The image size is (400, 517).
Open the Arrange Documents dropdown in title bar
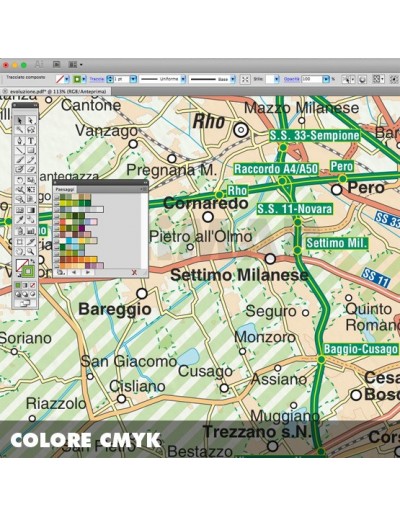(75, 64)
